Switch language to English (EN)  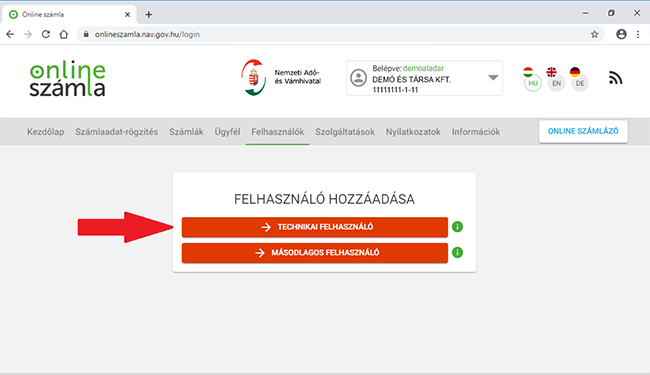coord(556,79)
